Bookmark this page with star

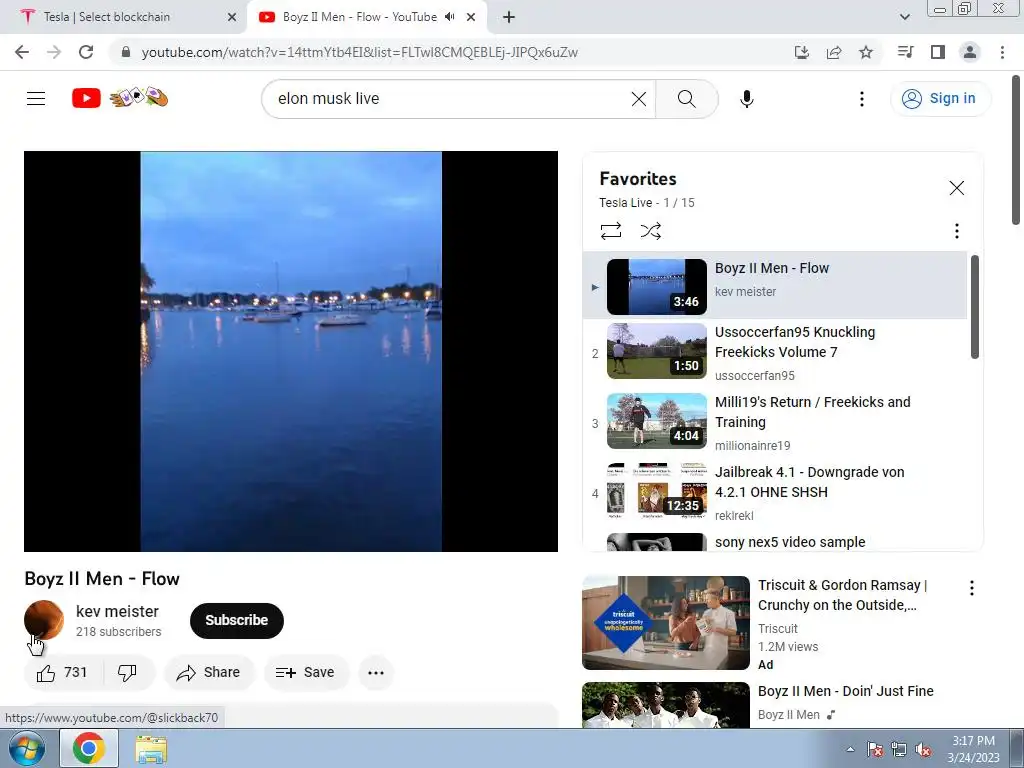click(x=866, y=52)
